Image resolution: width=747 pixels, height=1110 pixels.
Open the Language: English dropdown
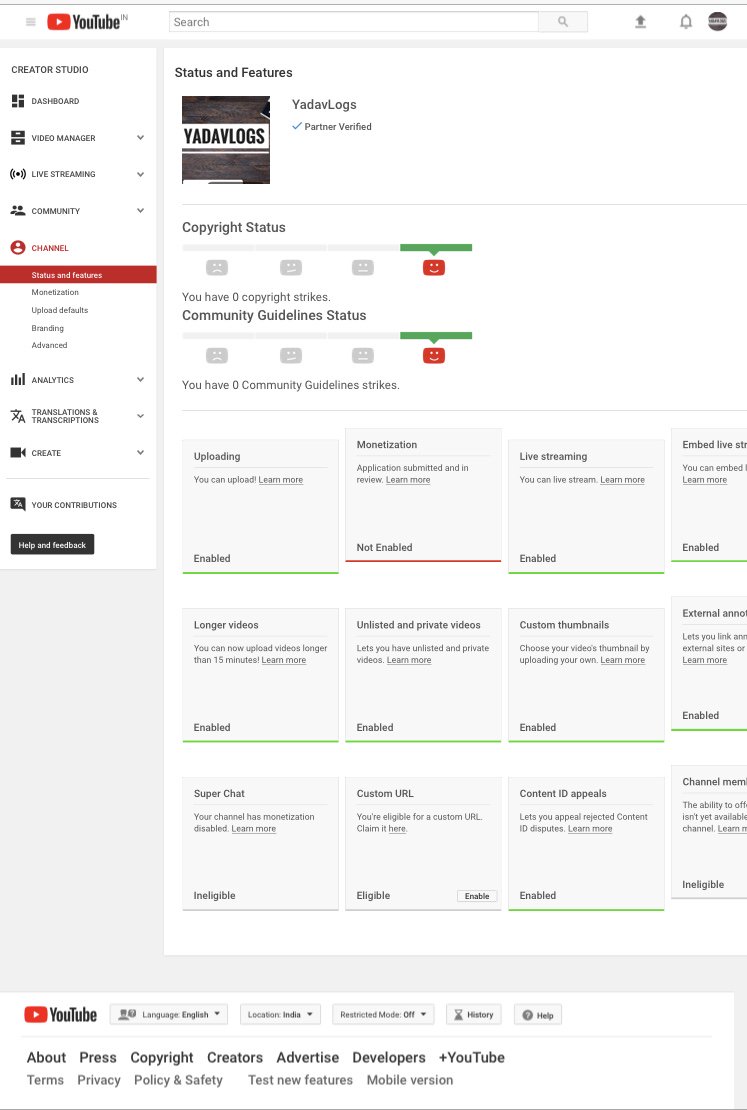pos(169,1014)
